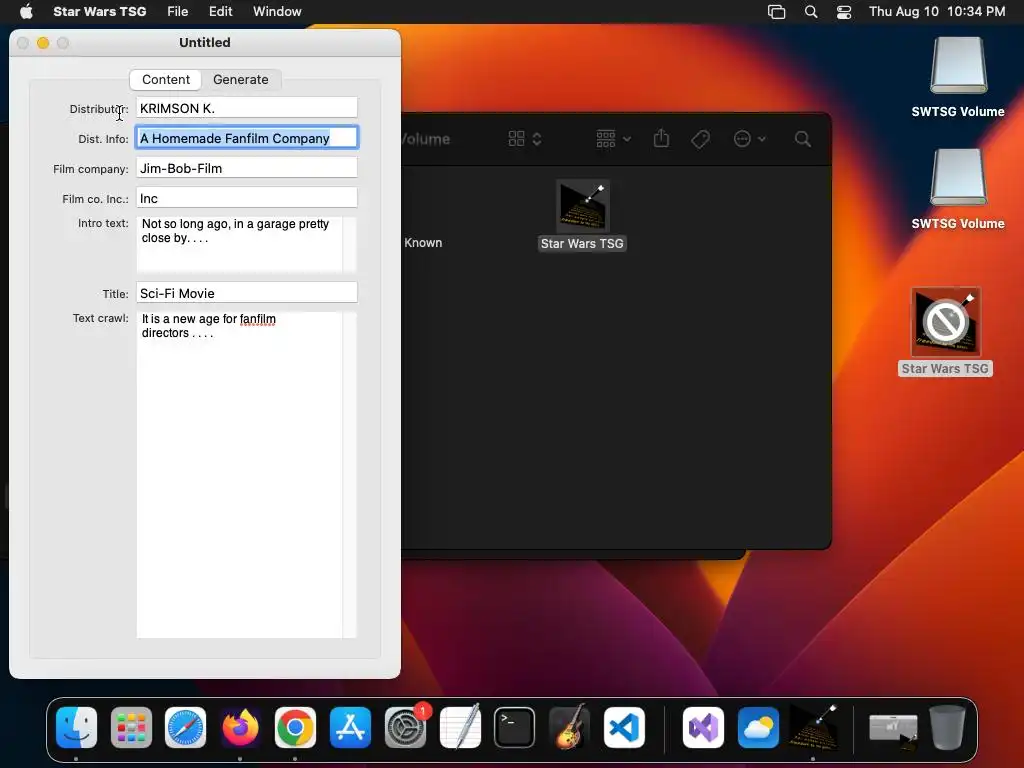Screen dimensions: 1024x768
Task: Launch Google Chrome from the Dock
Action: coord(295,728)
